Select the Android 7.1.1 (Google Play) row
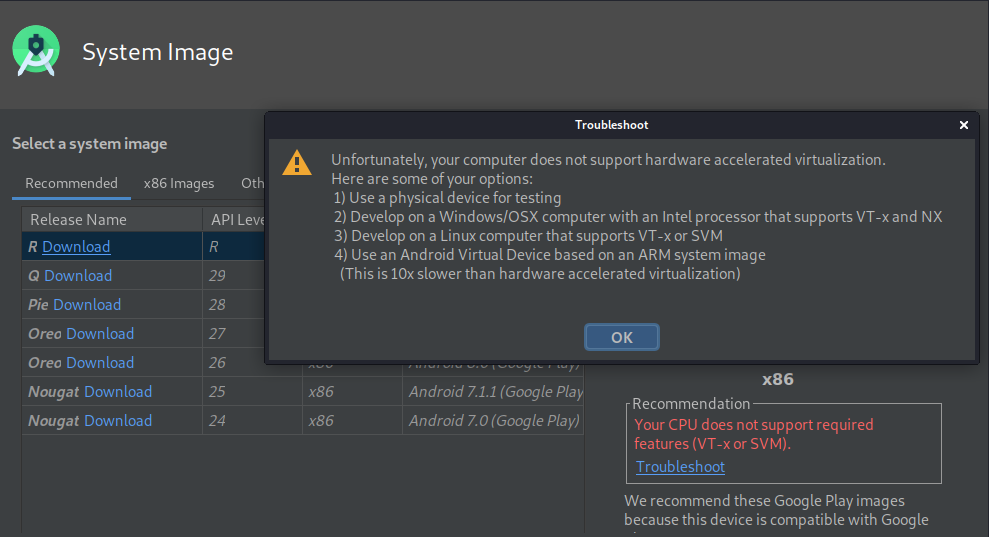 [494, 392]
